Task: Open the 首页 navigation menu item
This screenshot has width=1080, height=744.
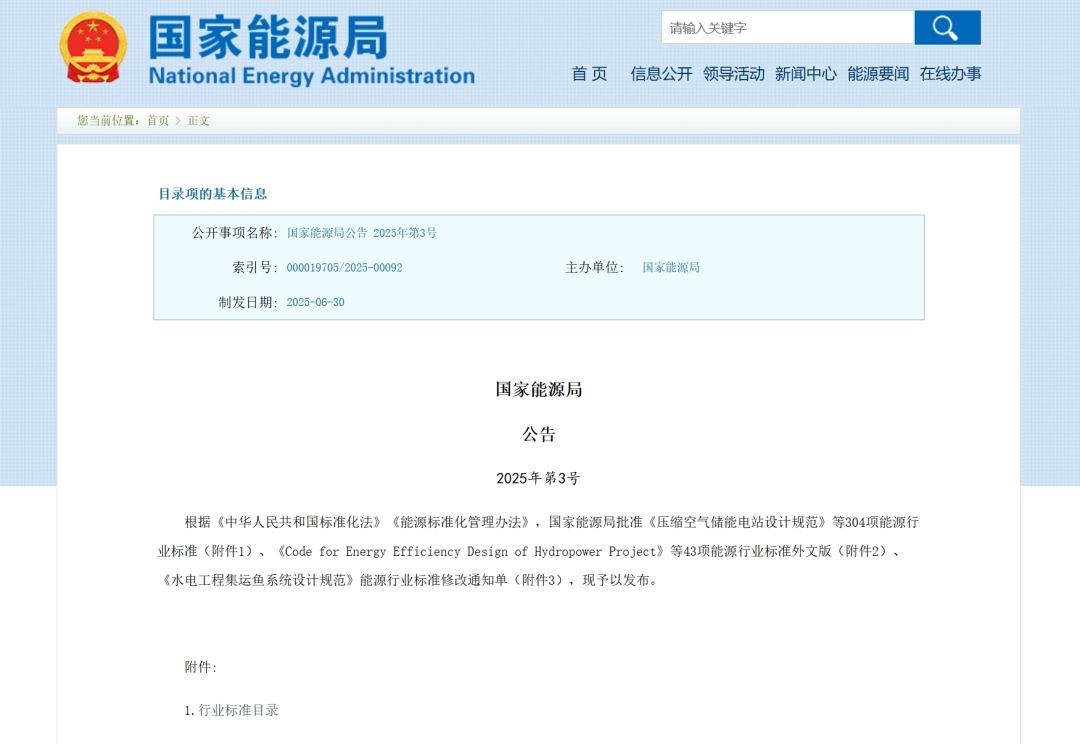Action: coord(589,74)
